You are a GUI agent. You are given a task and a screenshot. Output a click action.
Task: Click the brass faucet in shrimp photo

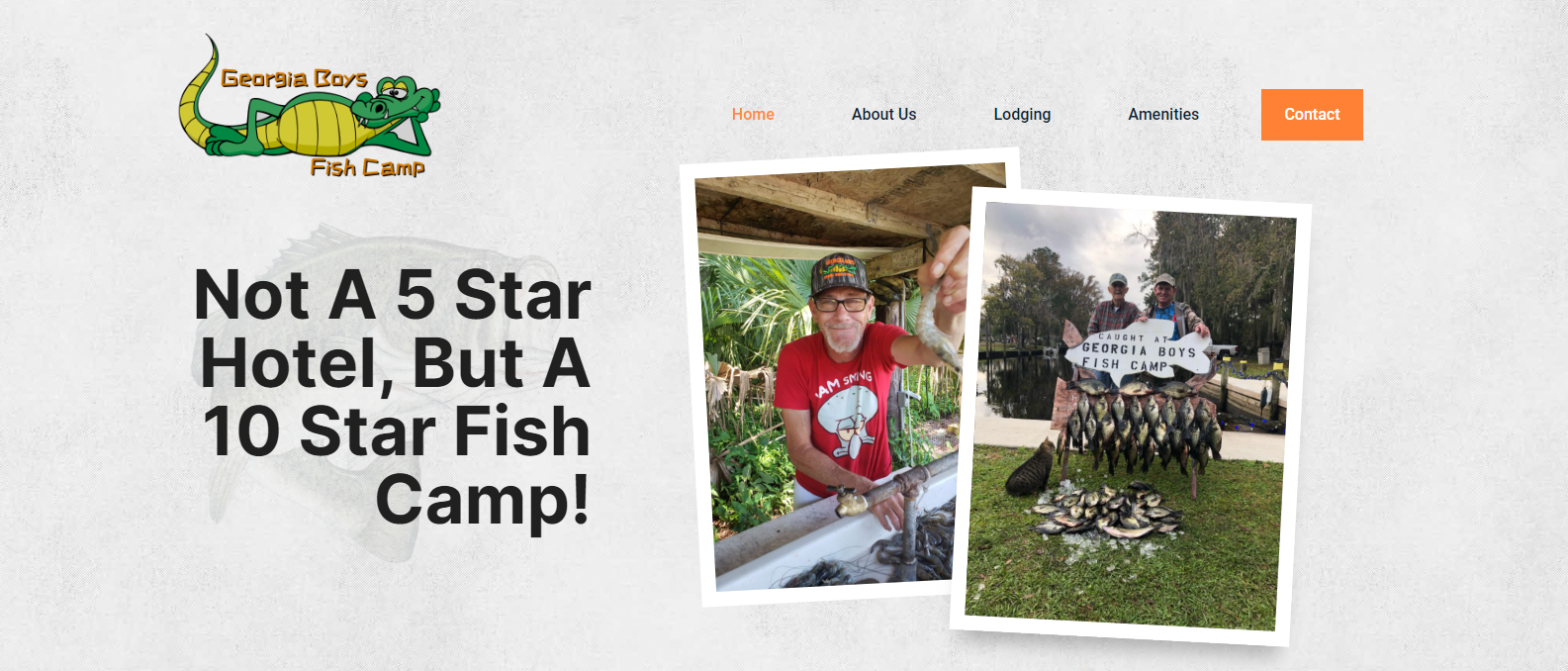pos(853,502)
